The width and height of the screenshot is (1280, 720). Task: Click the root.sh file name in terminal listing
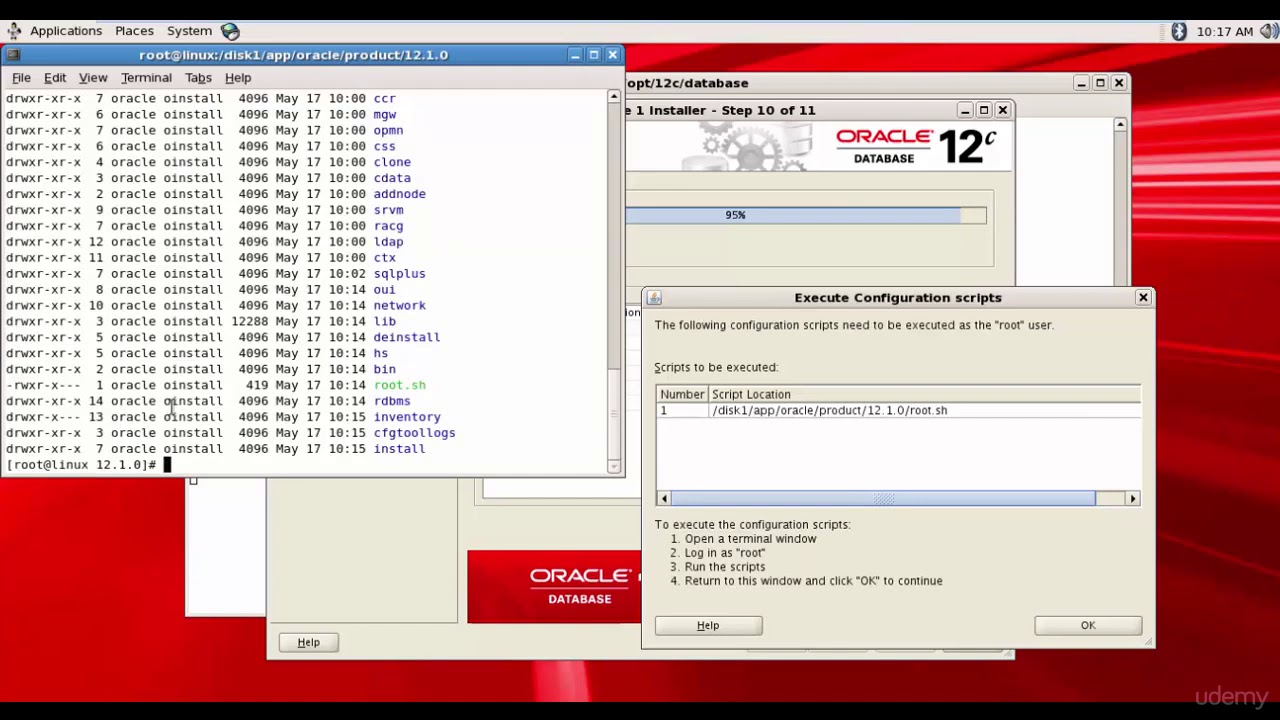click(399, 385)
